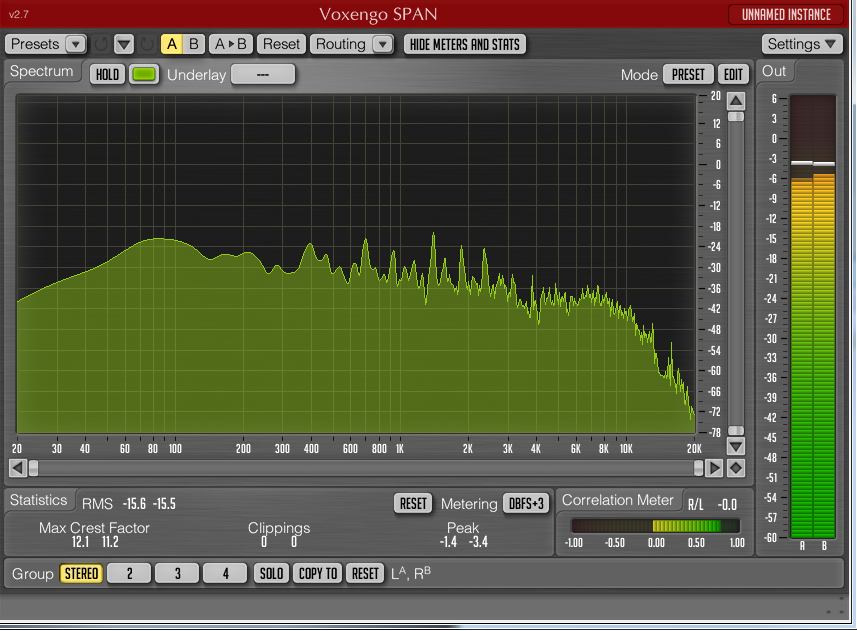Click the spectrum display graph
This screenshot has height=631, width=857.
pos(356,264)
